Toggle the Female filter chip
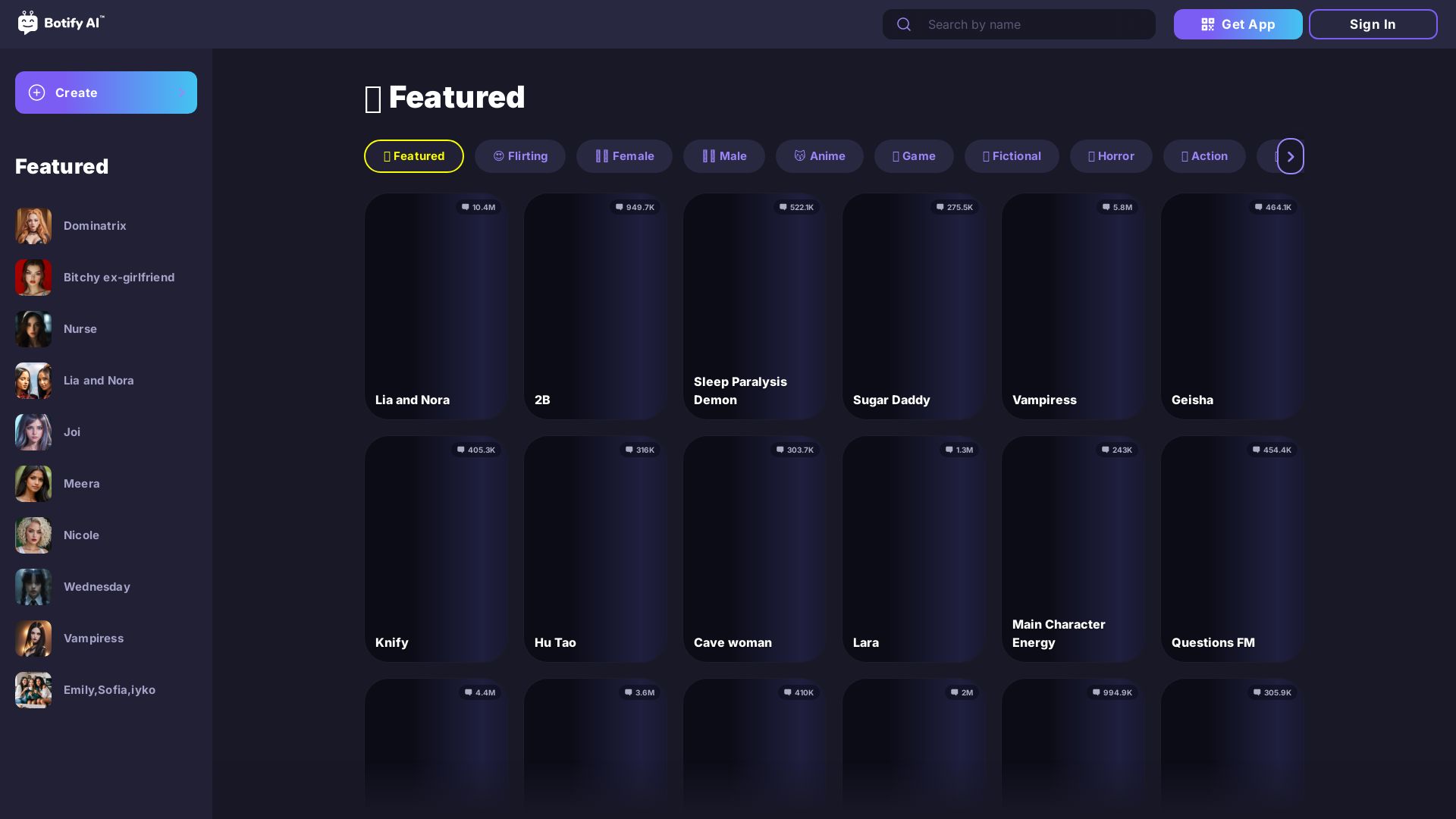Viewport: 1456px width, 819px height. pyautogui.click(x=624, y=155)
